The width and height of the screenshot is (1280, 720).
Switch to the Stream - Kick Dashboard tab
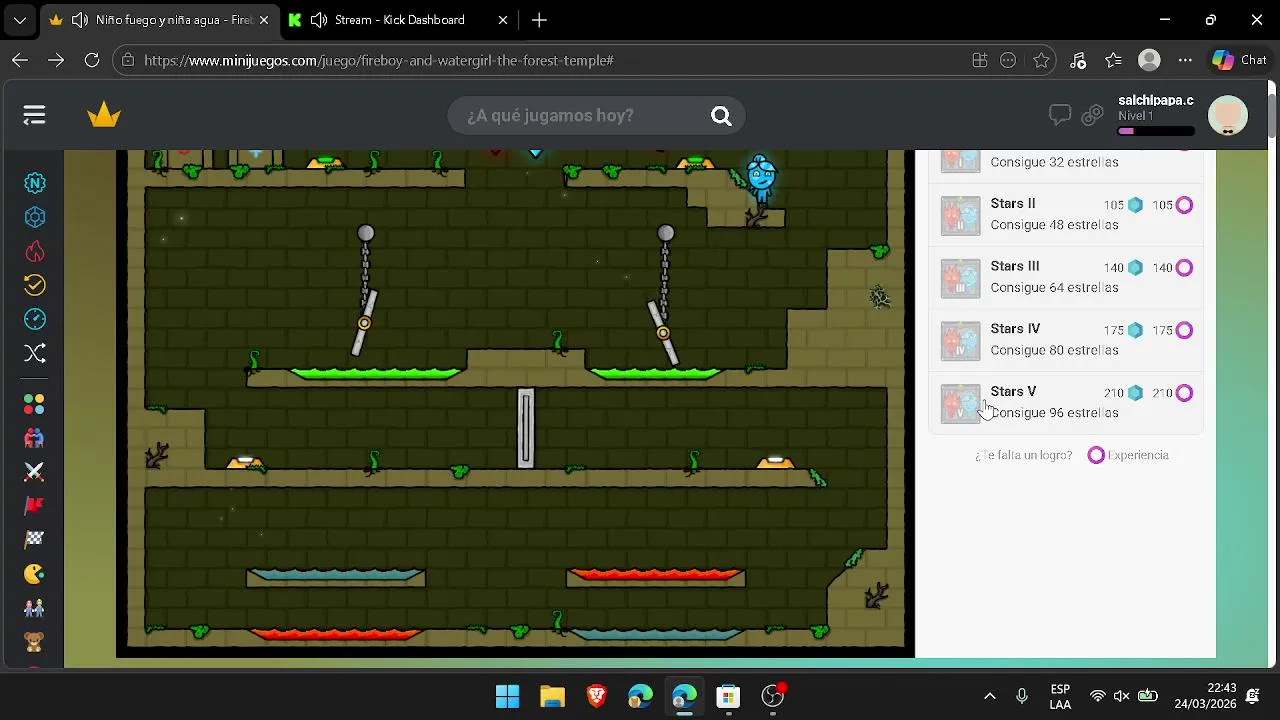[400, 20]
